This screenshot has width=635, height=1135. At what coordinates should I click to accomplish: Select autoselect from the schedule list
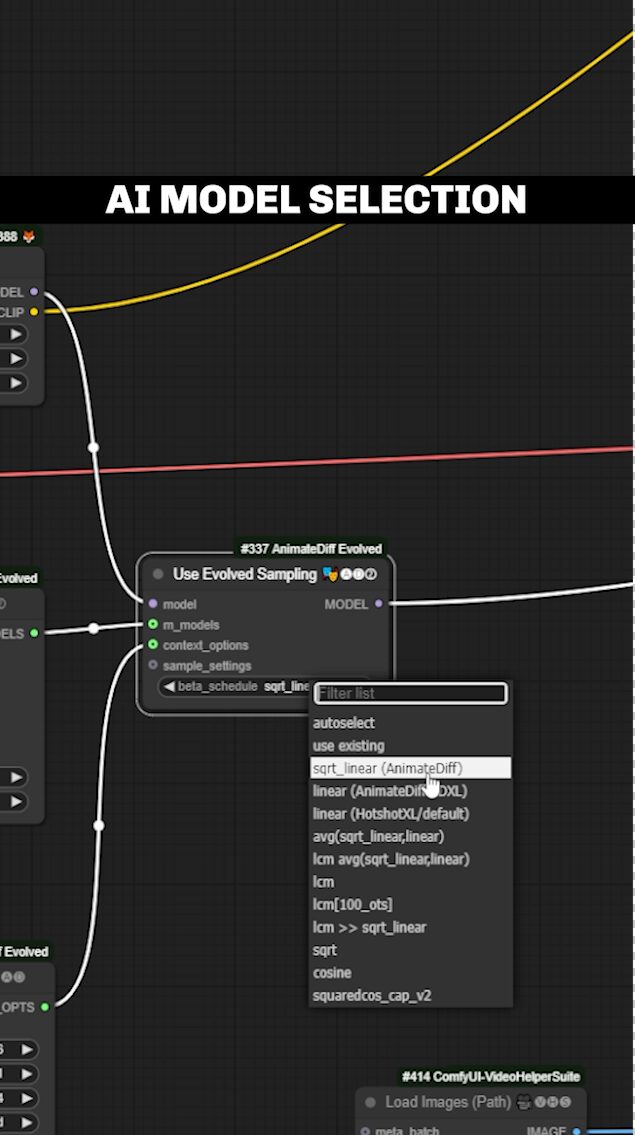click(344, 723)
